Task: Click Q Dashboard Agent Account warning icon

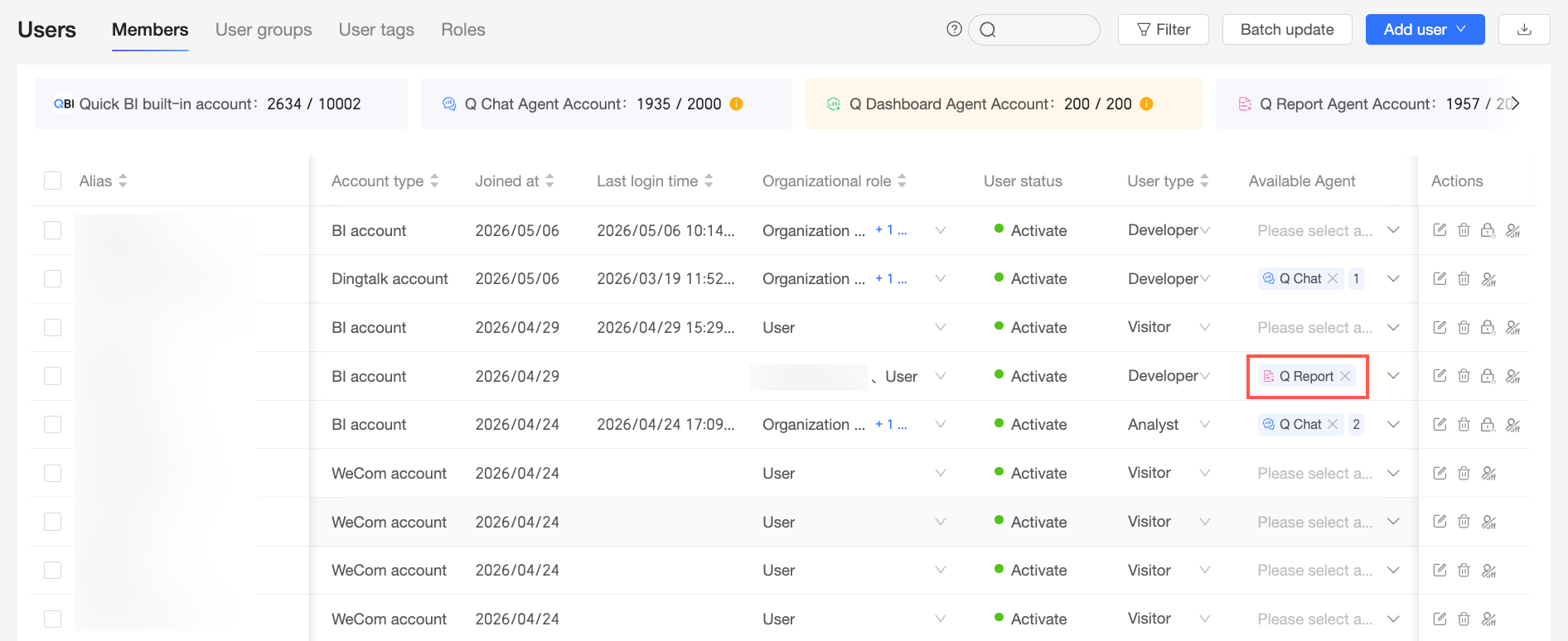Action: (x=1146, y=104)
